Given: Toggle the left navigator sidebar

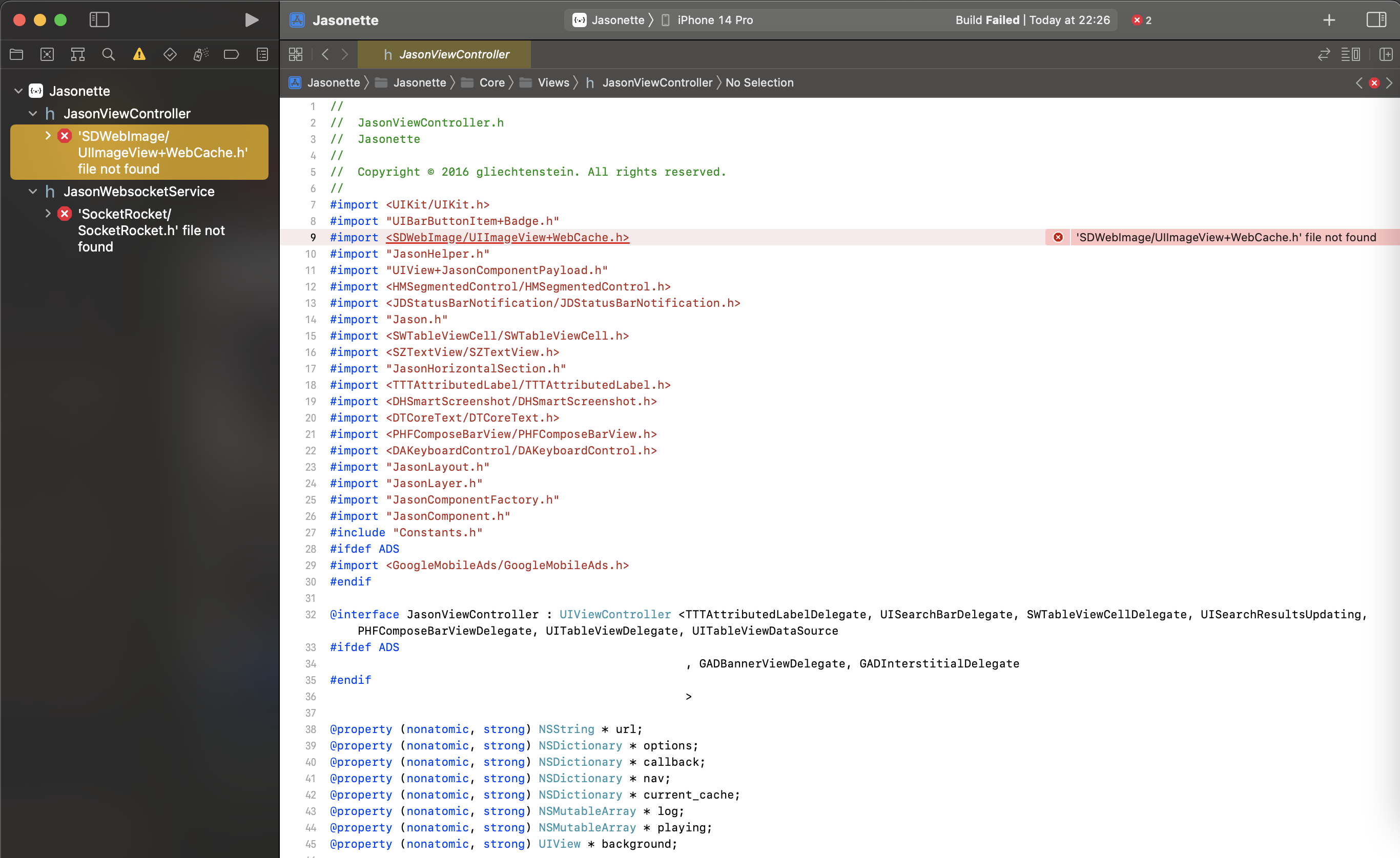Looking at the screenshot, I should pos(99,20).
